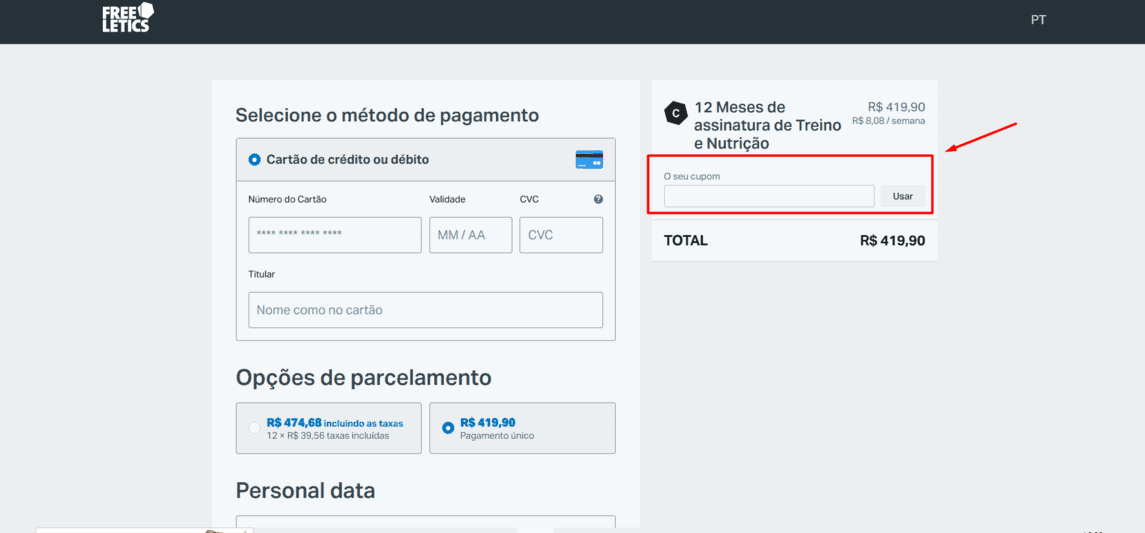Click the MM / AA validity field
Viewport: 1145px width, 533px height.
click(470, 235)
